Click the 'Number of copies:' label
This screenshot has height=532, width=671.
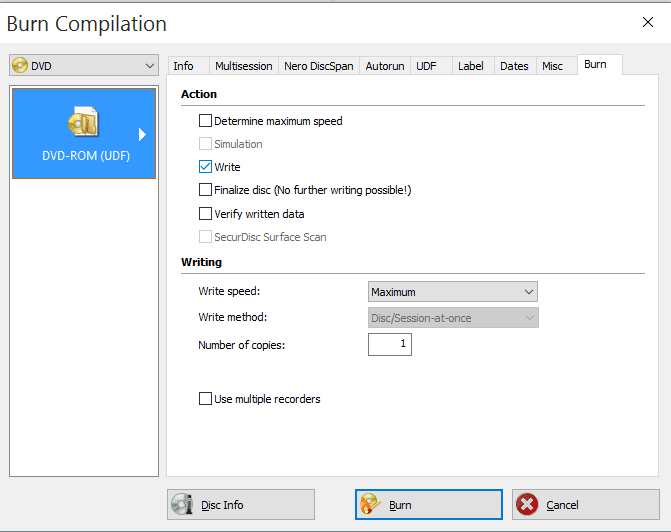pyautogui.click(x=241, y=345)
